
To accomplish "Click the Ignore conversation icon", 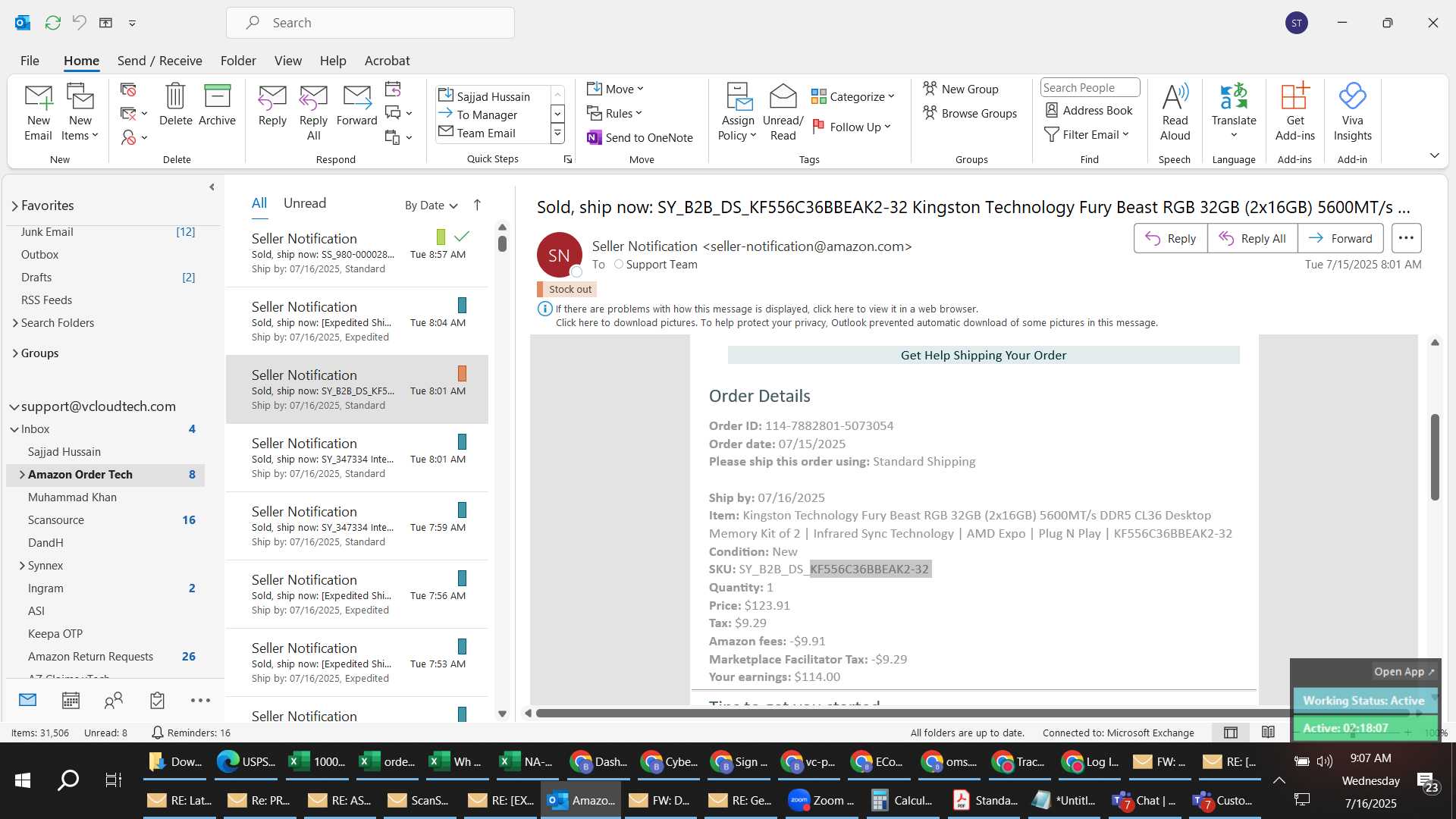I will click(x=128, y=90).
